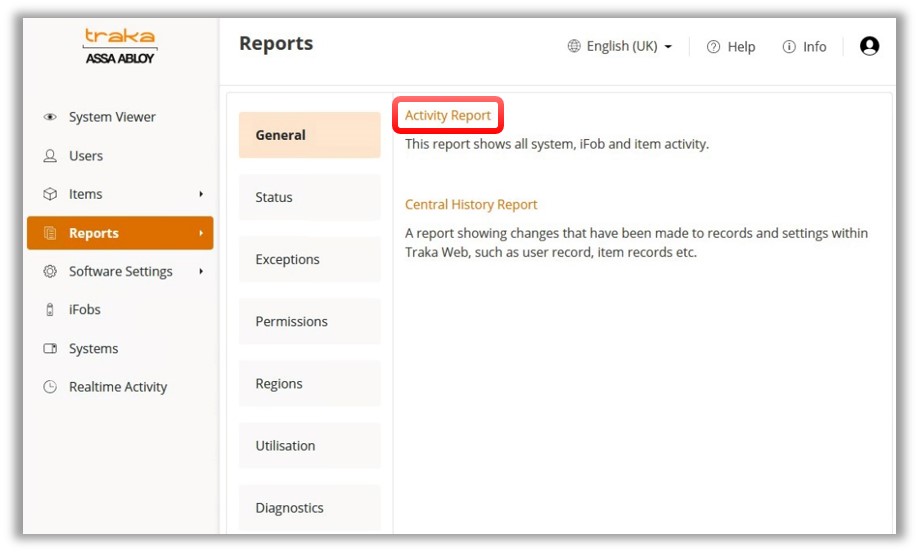917x553 pixels.
Task: Open the Central History Report link
Action: point(471,205)
